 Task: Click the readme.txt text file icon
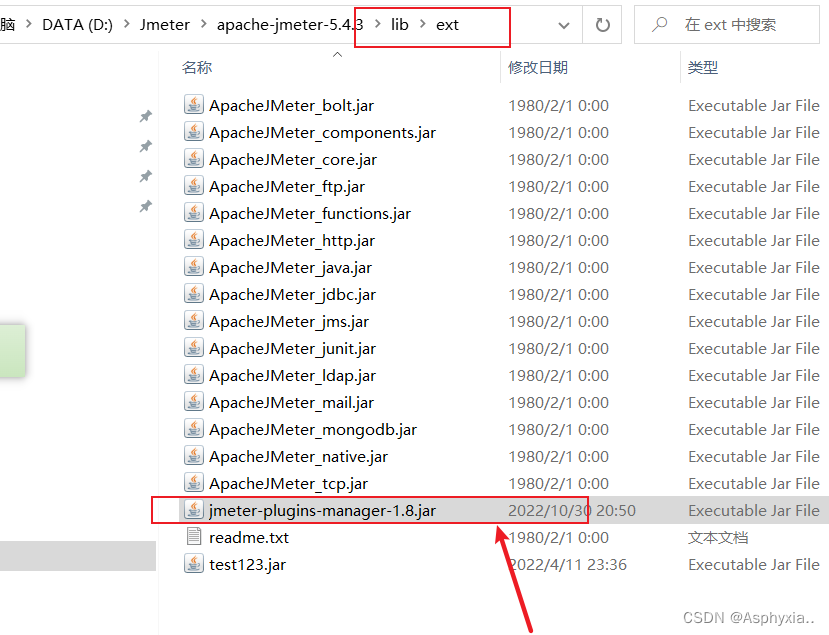[x=192, y=537]
